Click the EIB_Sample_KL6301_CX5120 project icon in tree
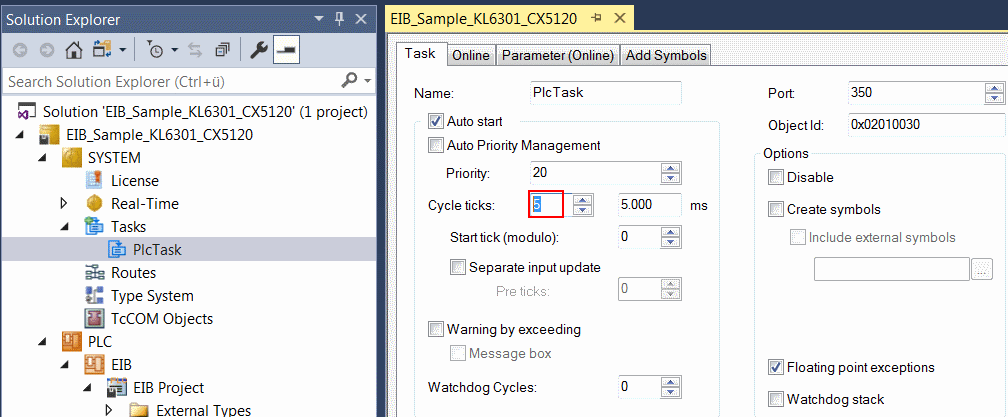 50,135
